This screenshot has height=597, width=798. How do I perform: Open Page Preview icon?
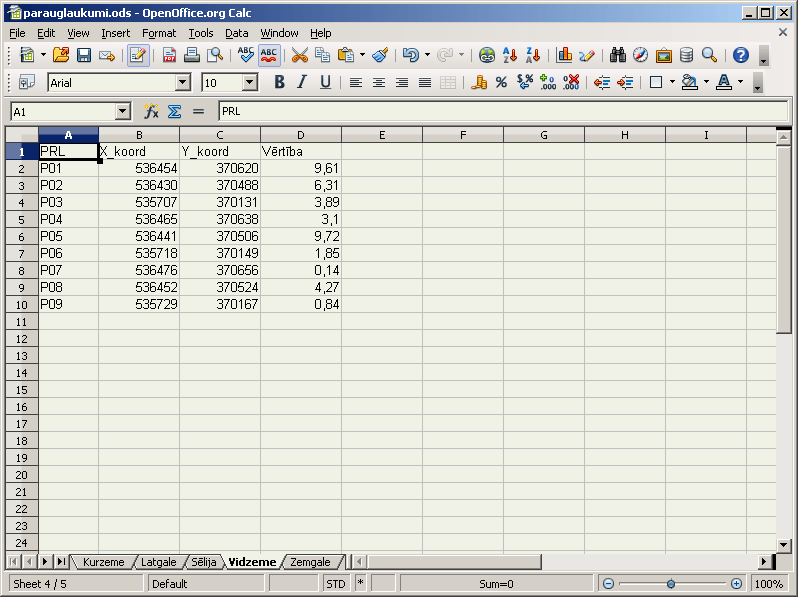coord(215,55)
